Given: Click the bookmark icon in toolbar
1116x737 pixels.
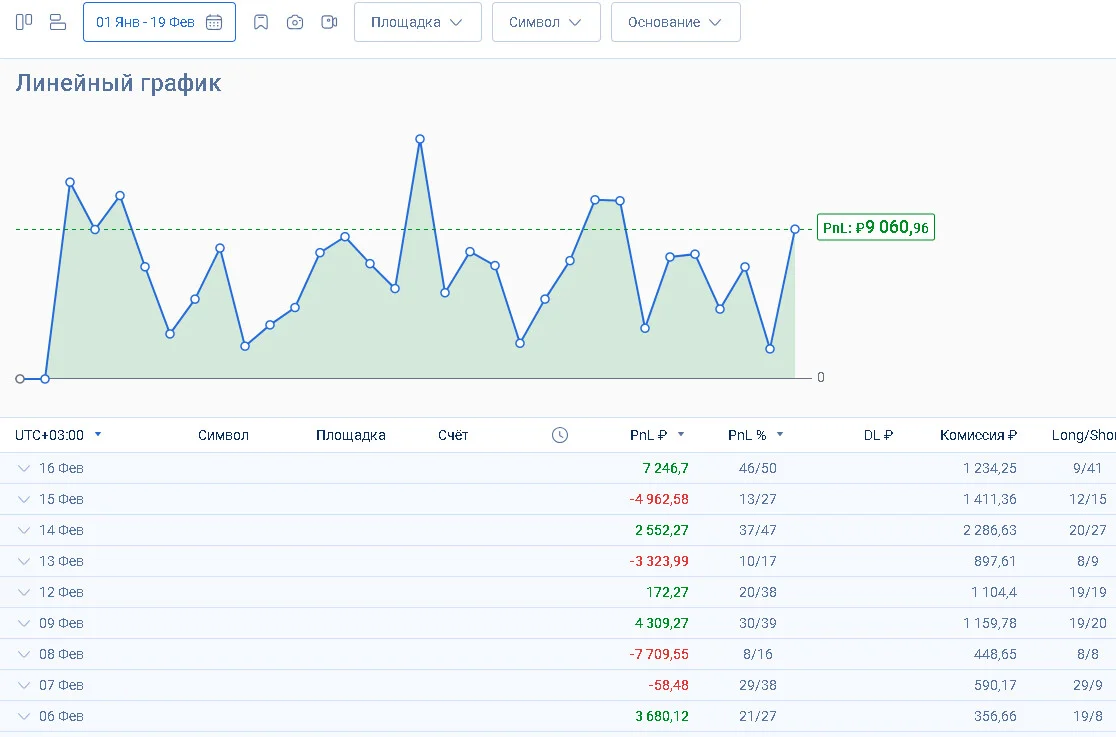Looking at the screenshot, I should click(261, 23).
